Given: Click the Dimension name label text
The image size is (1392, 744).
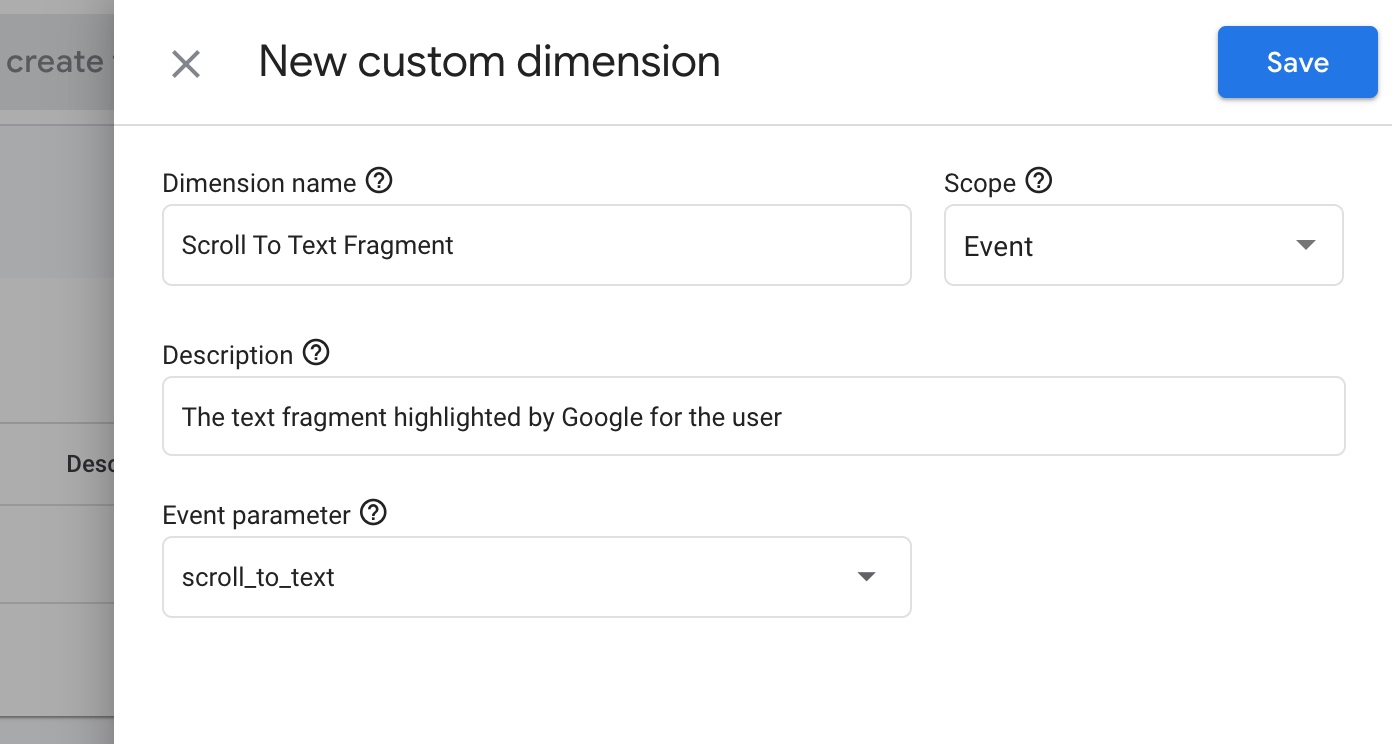Looking at the screenshot, I should pos(259,183).
